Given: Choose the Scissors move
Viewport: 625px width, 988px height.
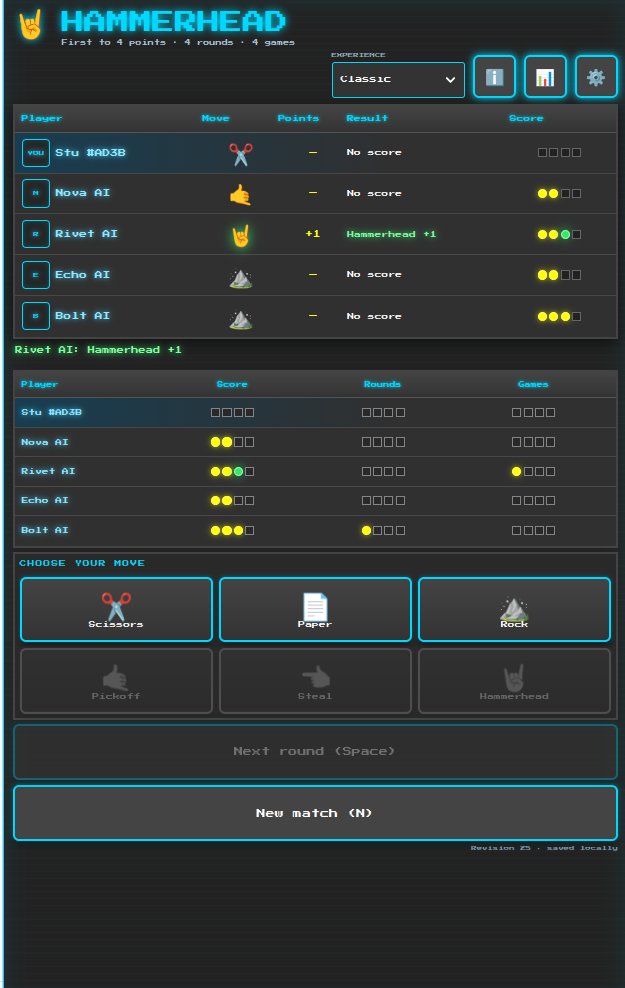Looking at the screenshot, I should tap(117, 609).
